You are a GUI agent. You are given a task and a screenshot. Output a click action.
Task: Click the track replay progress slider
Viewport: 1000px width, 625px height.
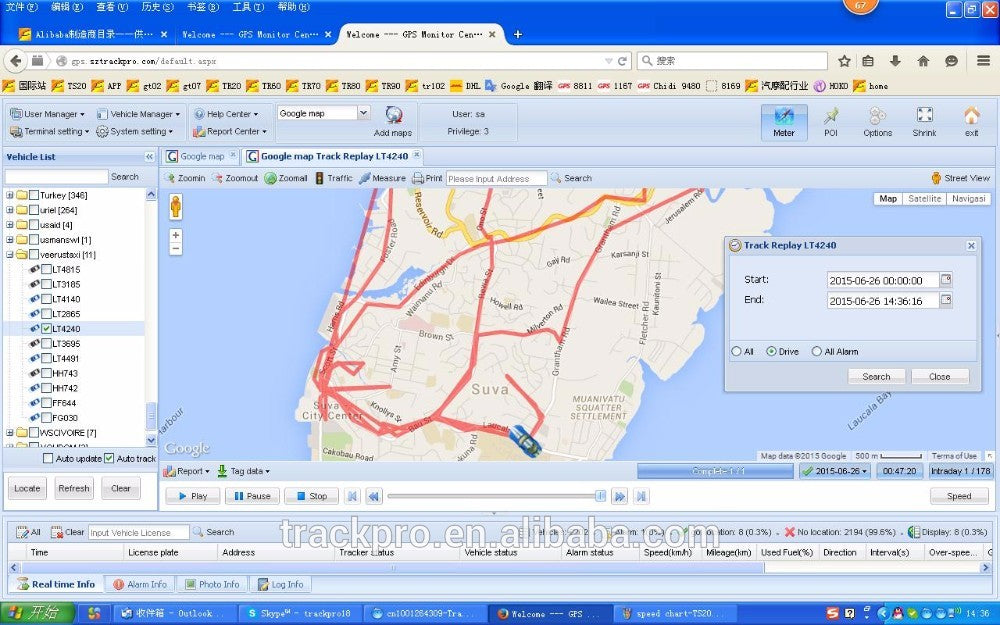pyautogui.click(x=494, y=496)
